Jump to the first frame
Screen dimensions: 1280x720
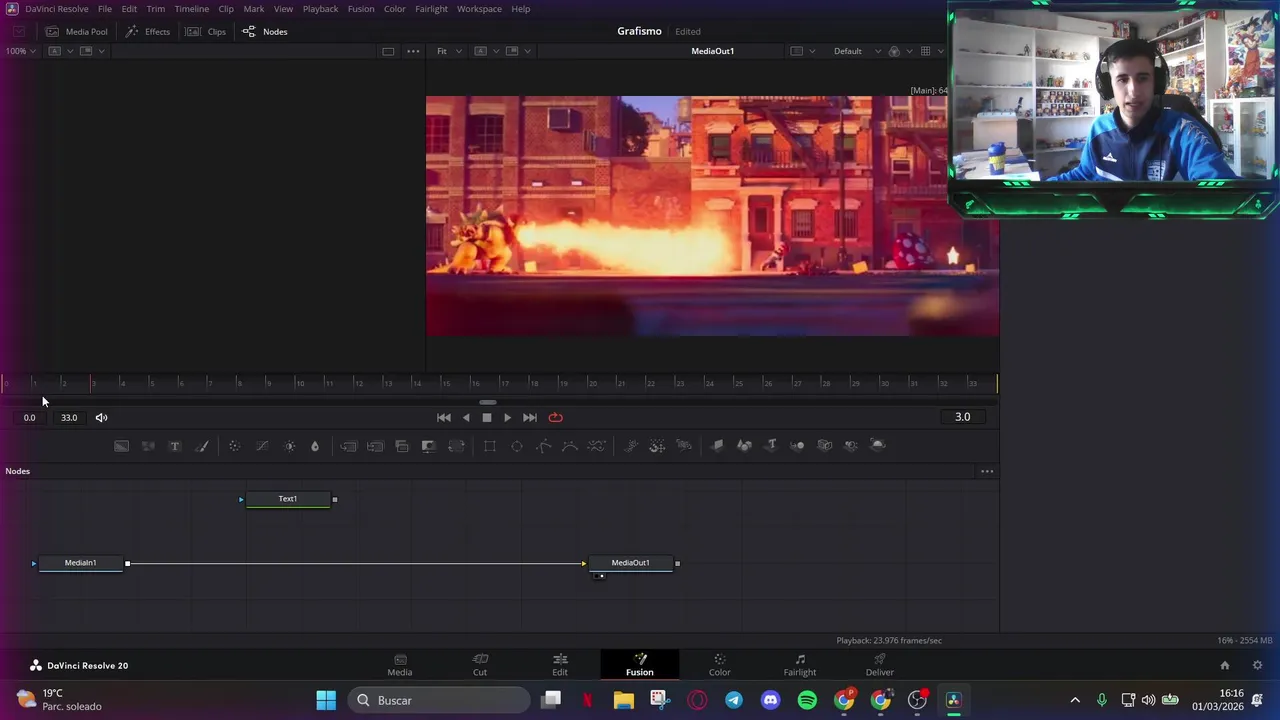coord(444,418)
